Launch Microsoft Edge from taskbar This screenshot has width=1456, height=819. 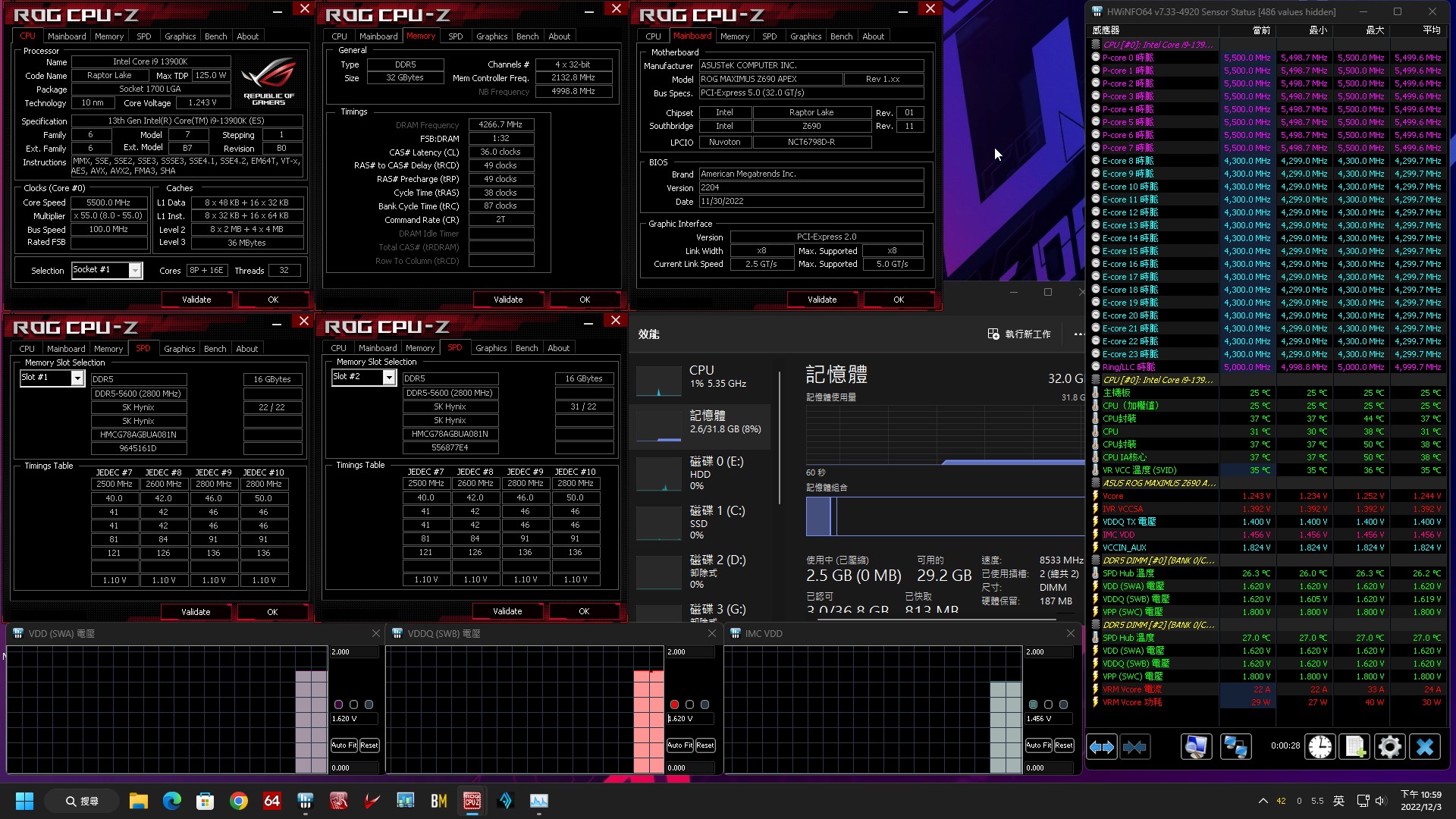pos(171,801)
